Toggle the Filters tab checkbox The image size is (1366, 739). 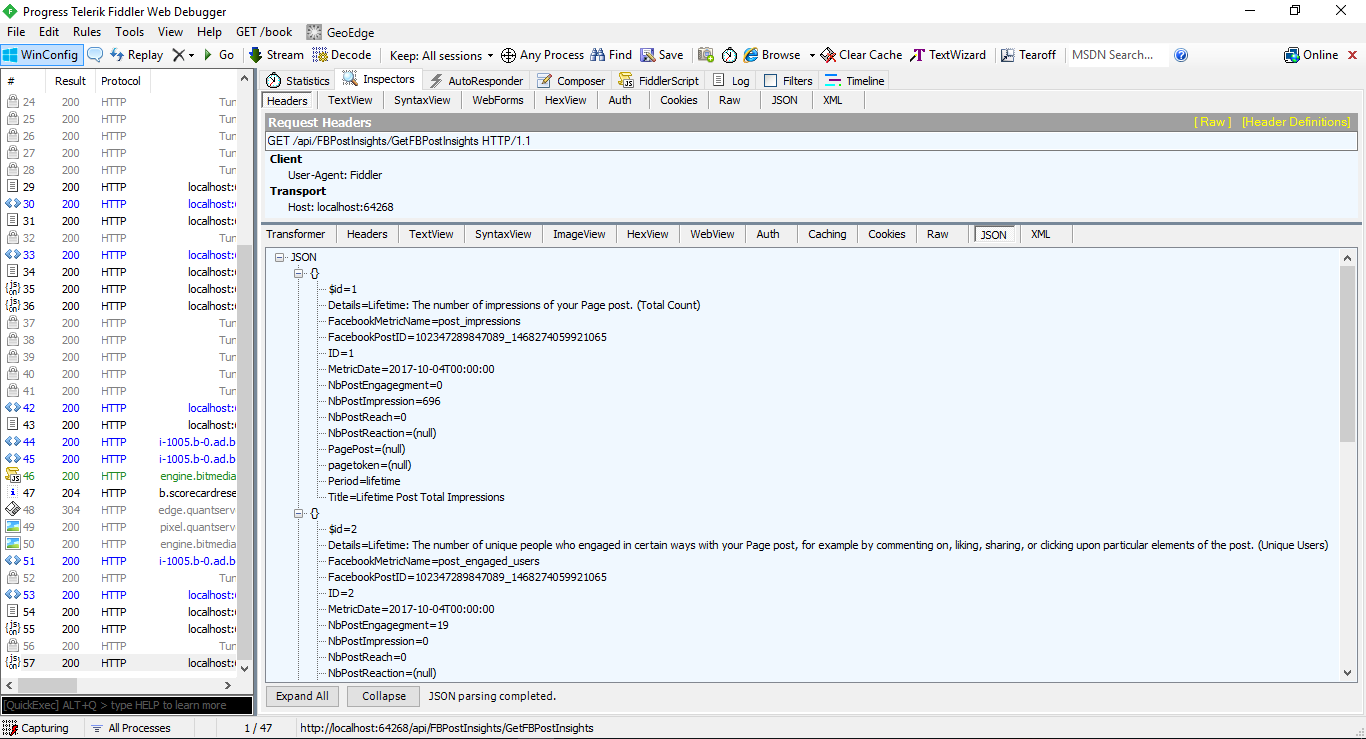pos(770,80)
